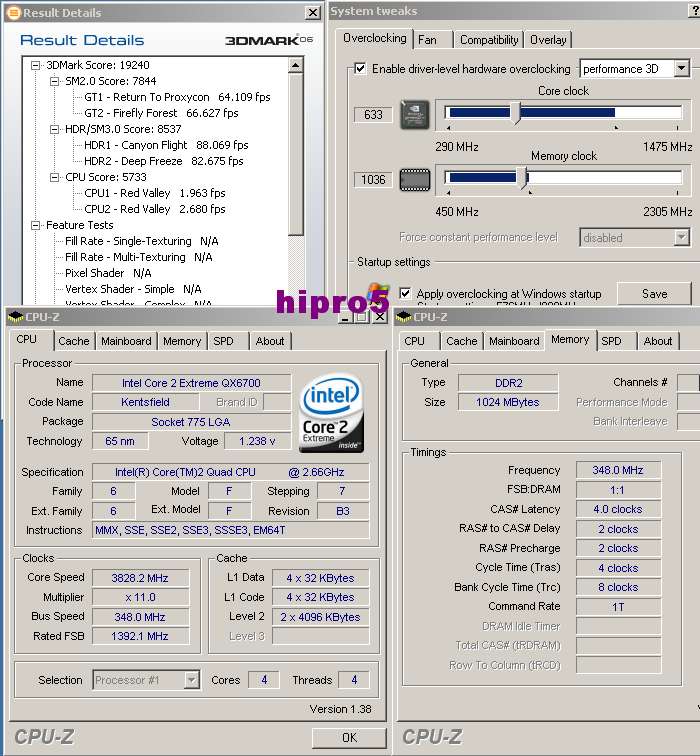Screen dimensions: 700x756
Task: Click the left CPU-Z window title icon
Action: [16, 317]
